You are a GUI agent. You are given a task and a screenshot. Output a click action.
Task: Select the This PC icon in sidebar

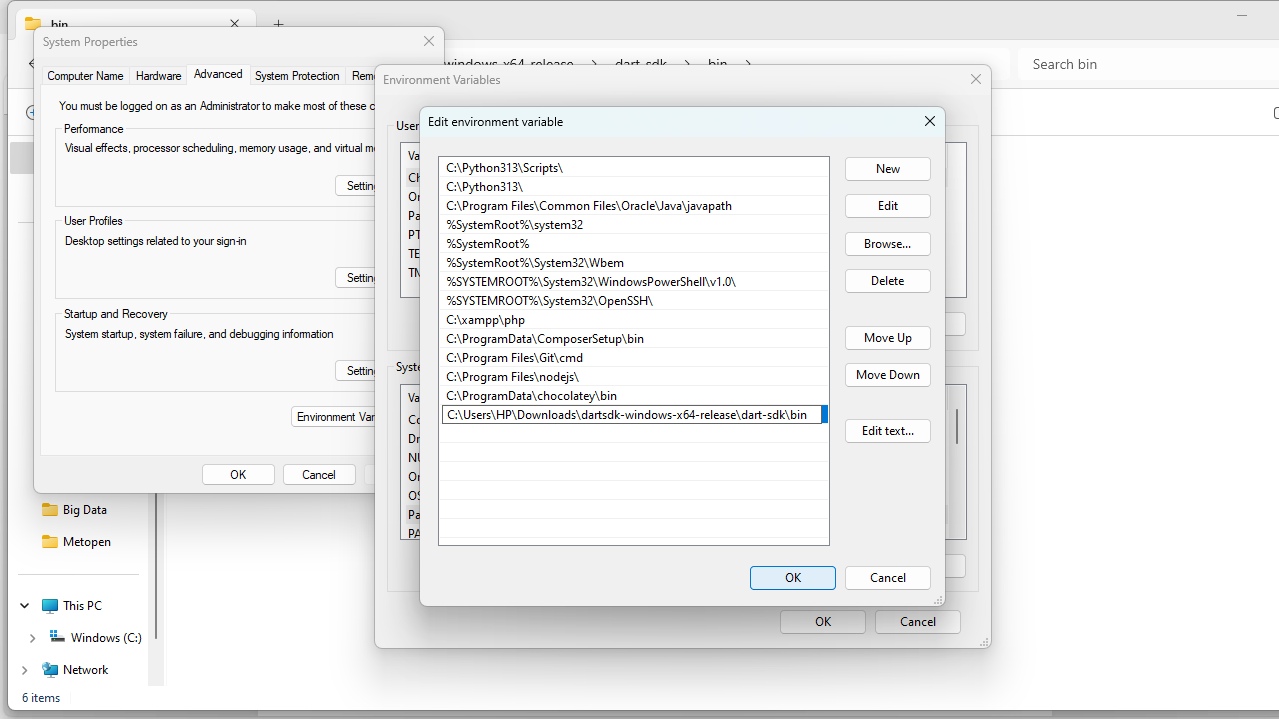(50, 606)
